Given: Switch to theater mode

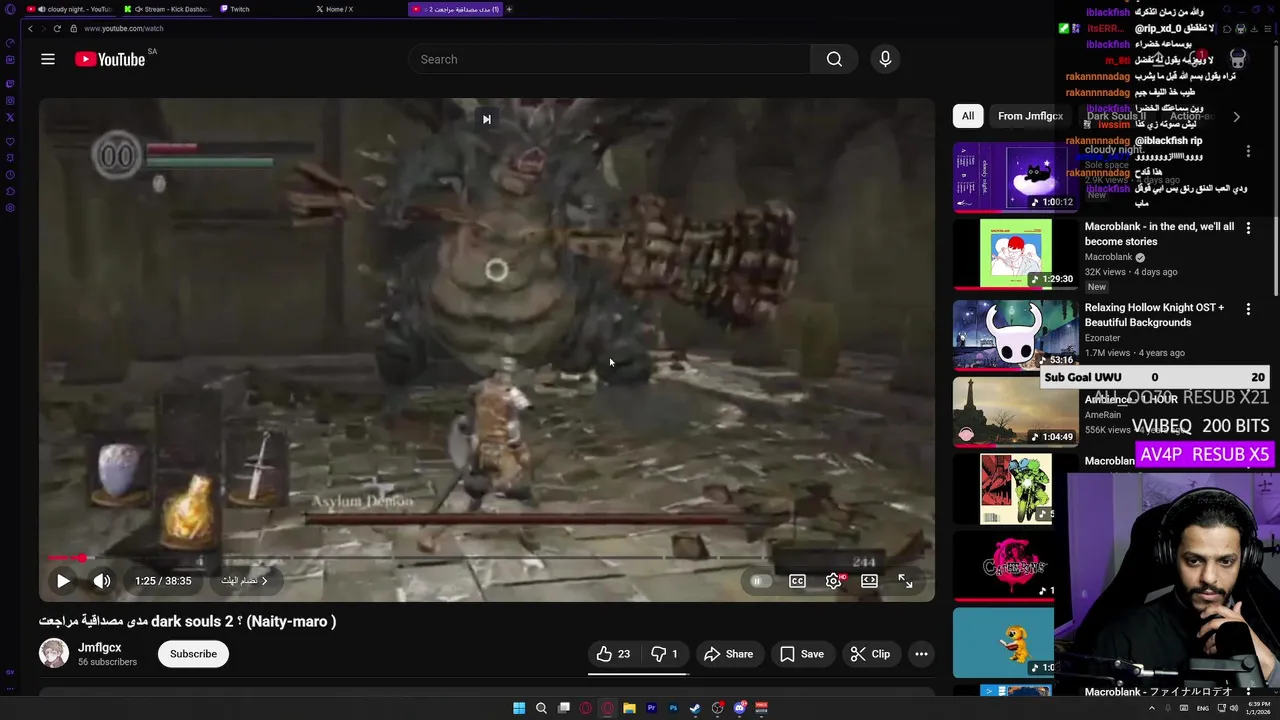Looking at the screenshot, I should pos(869,581).
